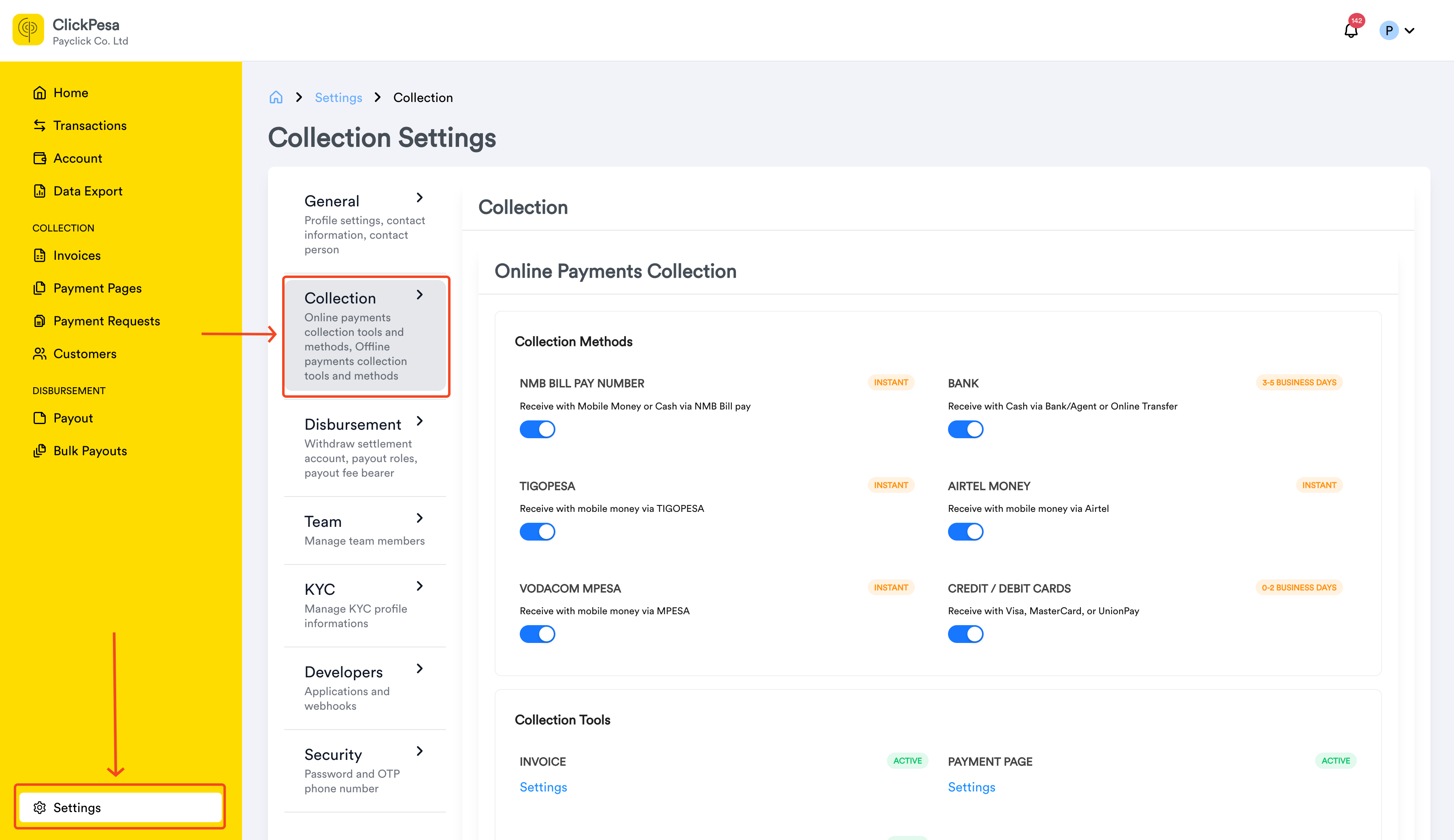
Task: Click 3-5 BUSINESS DAYS badge
Action: [1299, 382]
